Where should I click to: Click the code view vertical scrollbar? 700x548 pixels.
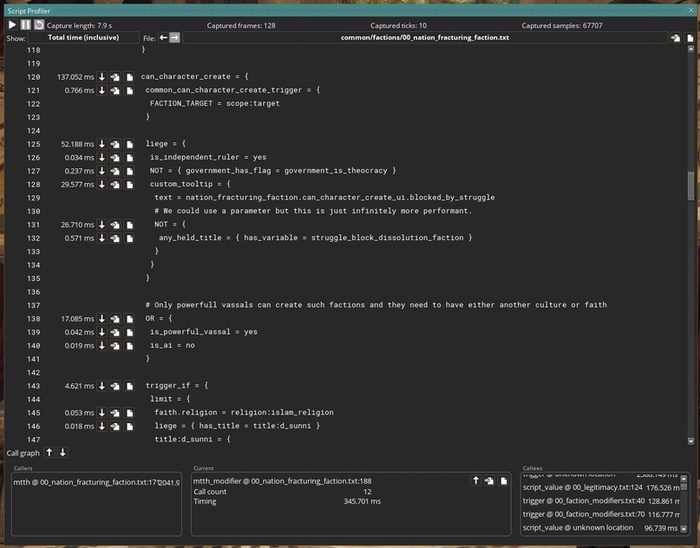coord(690,185)
